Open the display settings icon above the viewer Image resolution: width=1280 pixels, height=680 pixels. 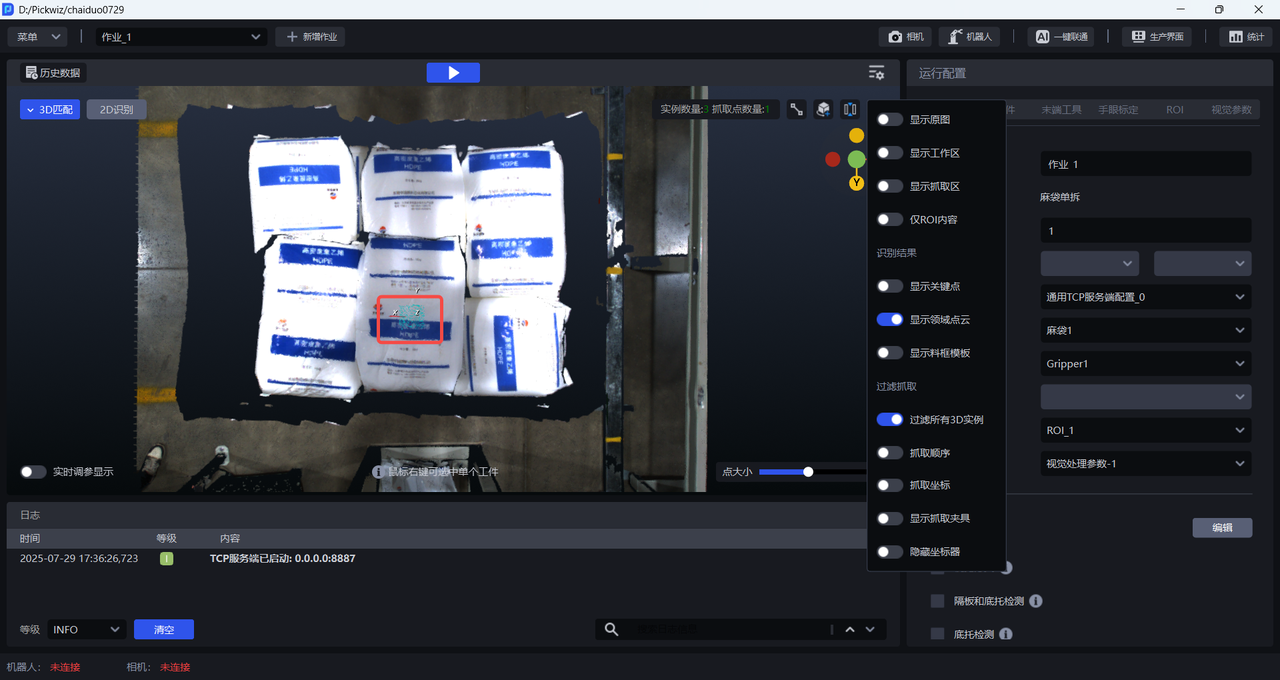pyautogui.click(x=876, y=73)
